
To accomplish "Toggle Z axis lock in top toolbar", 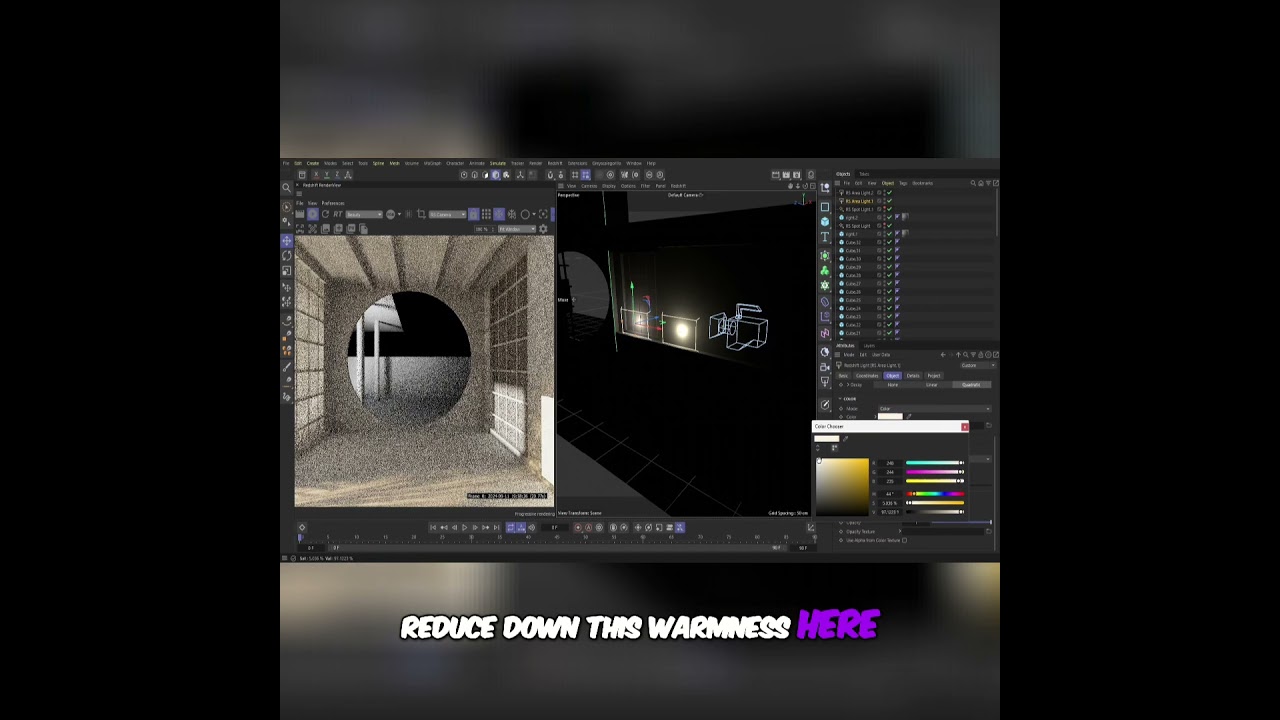I will tap(337, 175).
